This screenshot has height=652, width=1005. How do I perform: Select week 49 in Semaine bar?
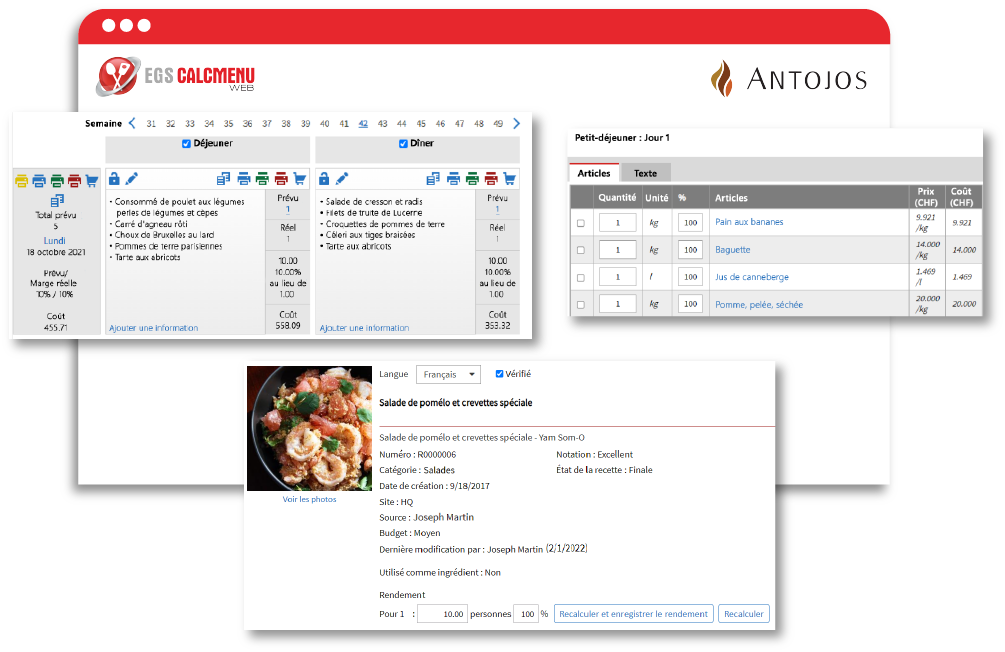[x=498, y=124]
